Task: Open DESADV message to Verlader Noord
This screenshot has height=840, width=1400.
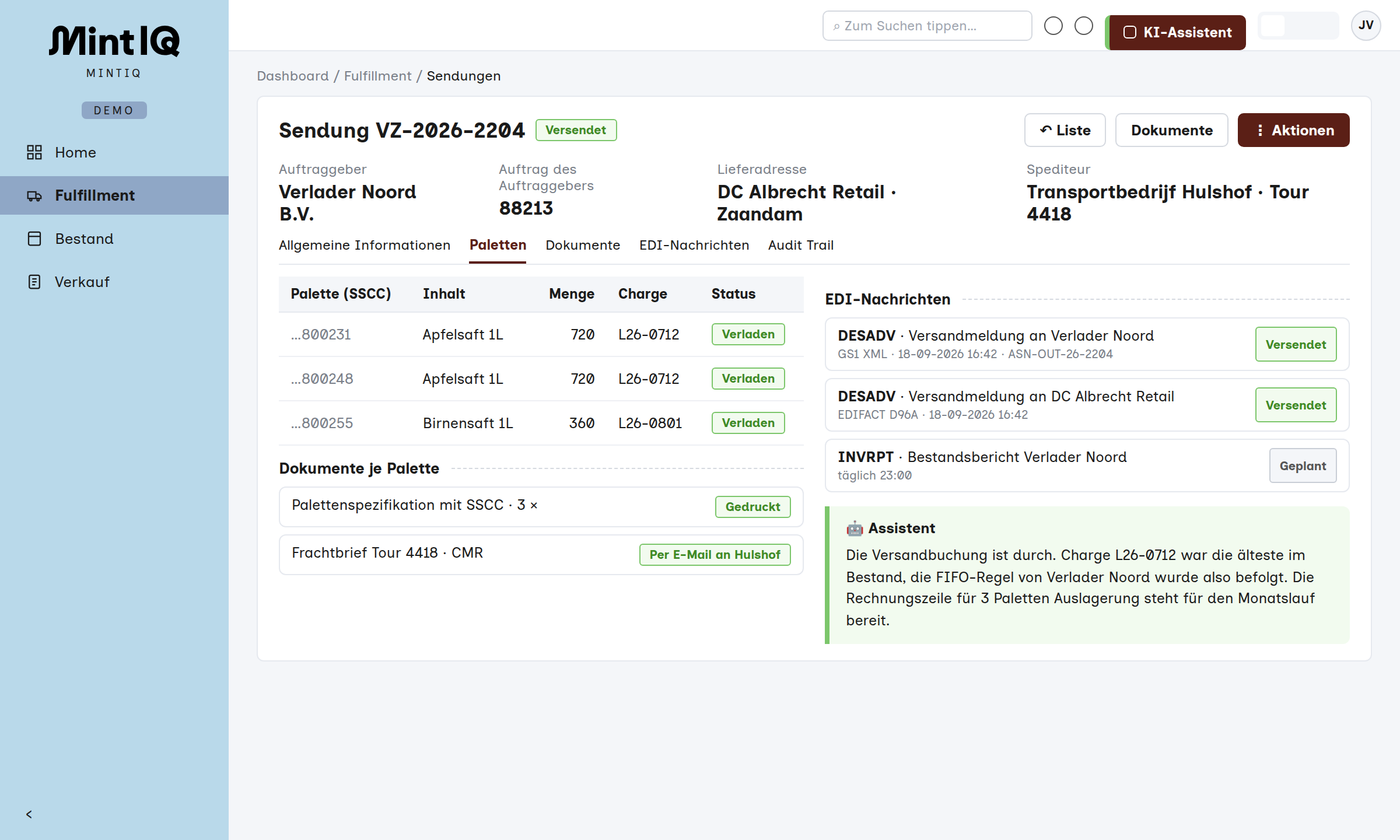Action: pos(1087,344)
